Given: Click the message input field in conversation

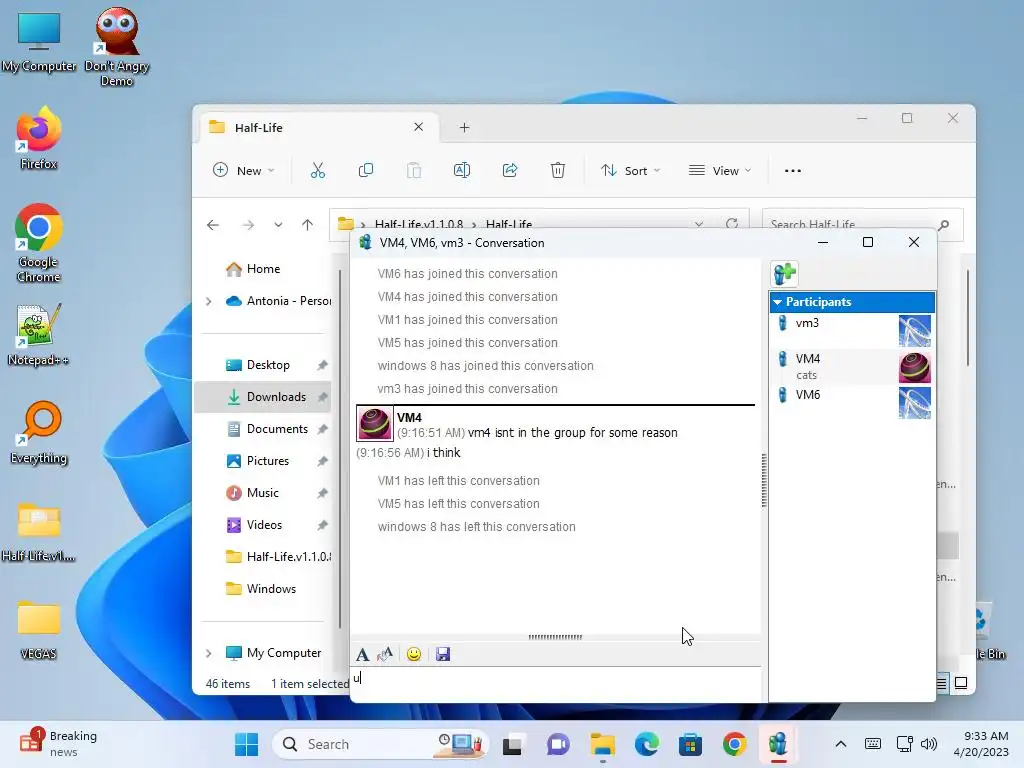Looking at the screenshot, I should click(x=556, y=684).
